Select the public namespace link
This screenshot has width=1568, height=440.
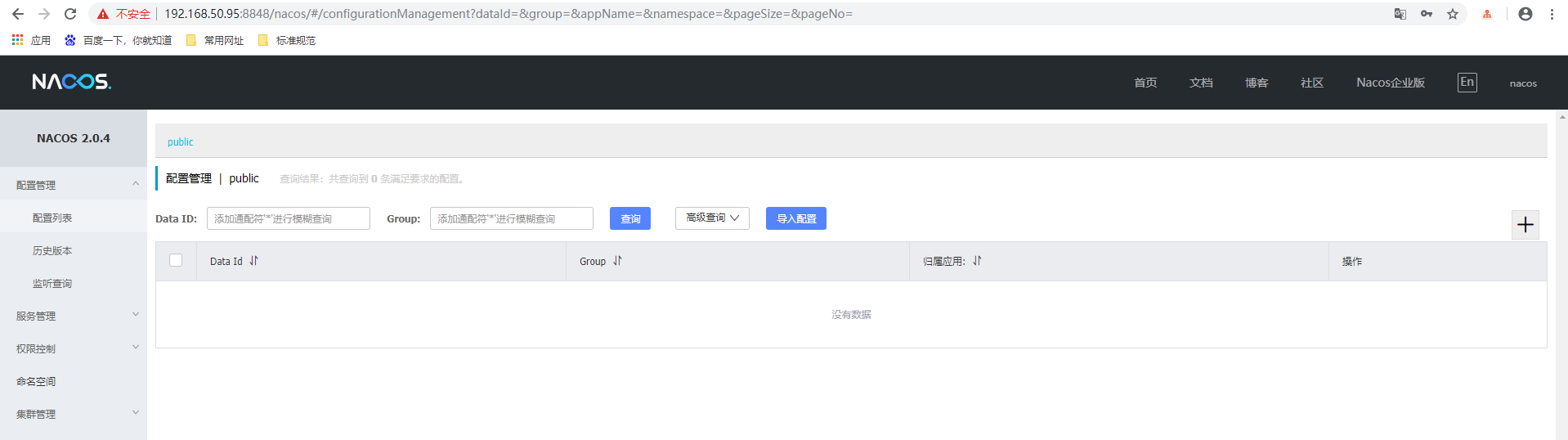click(181, 142)
